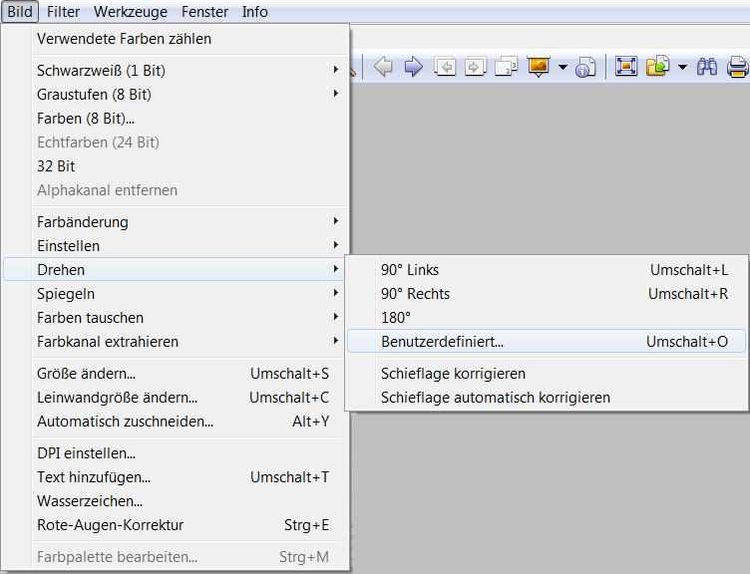Screen dimensions: 750x574
Task: Open the file properties info icon
Action: [x=585, y=66]
